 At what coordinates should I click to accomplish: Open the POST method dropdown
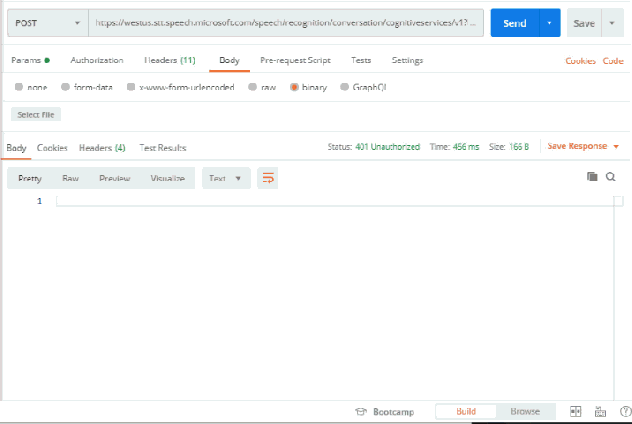[47, 23]
